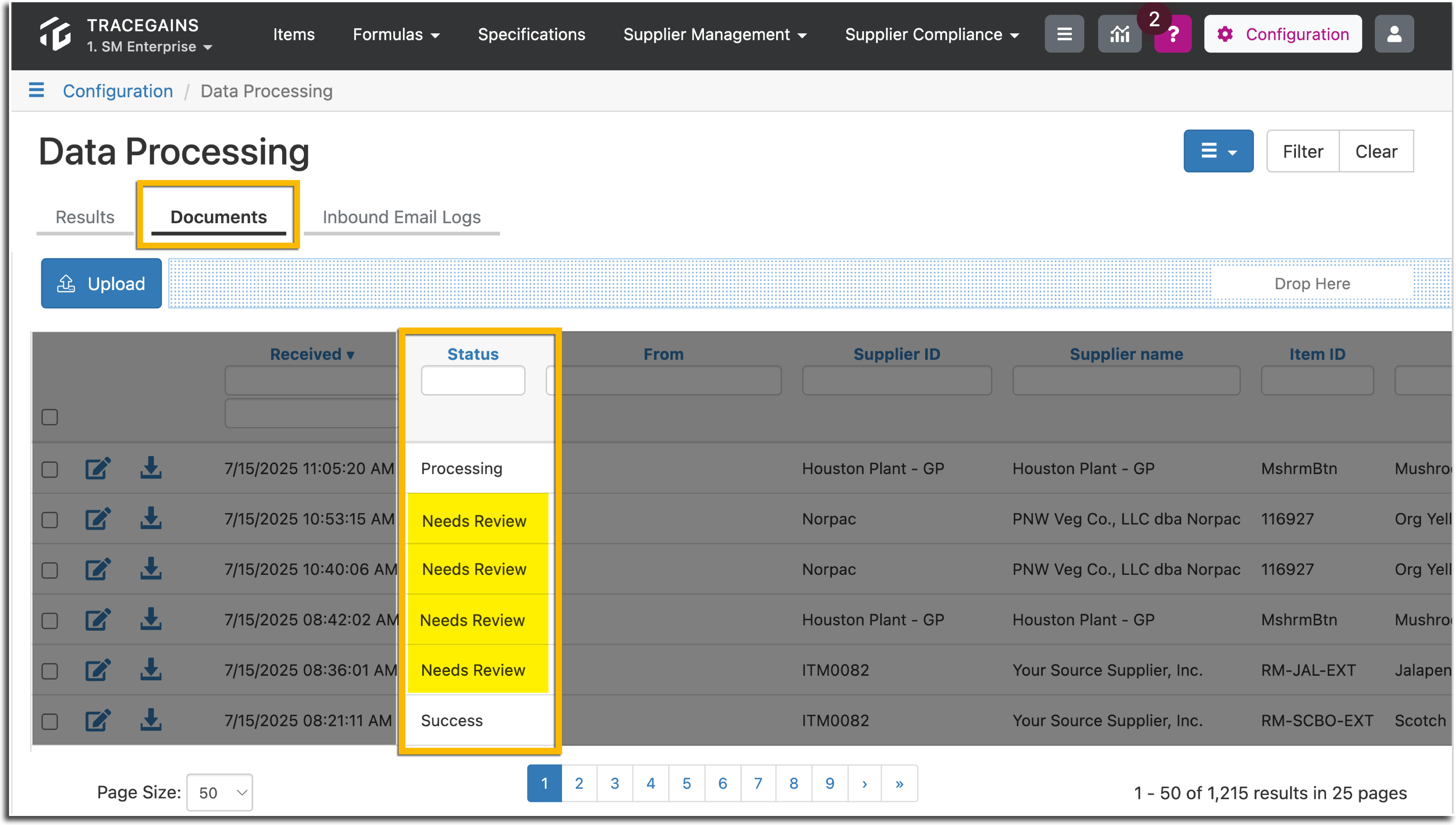
Task: Edit the 7/15/2025 08:36:01 AM document
Action: (x=97, y=670)
